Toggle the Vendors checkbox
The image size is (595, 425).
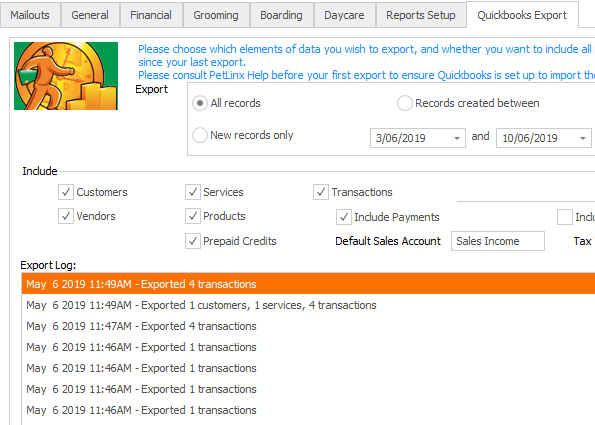(66, 216)
